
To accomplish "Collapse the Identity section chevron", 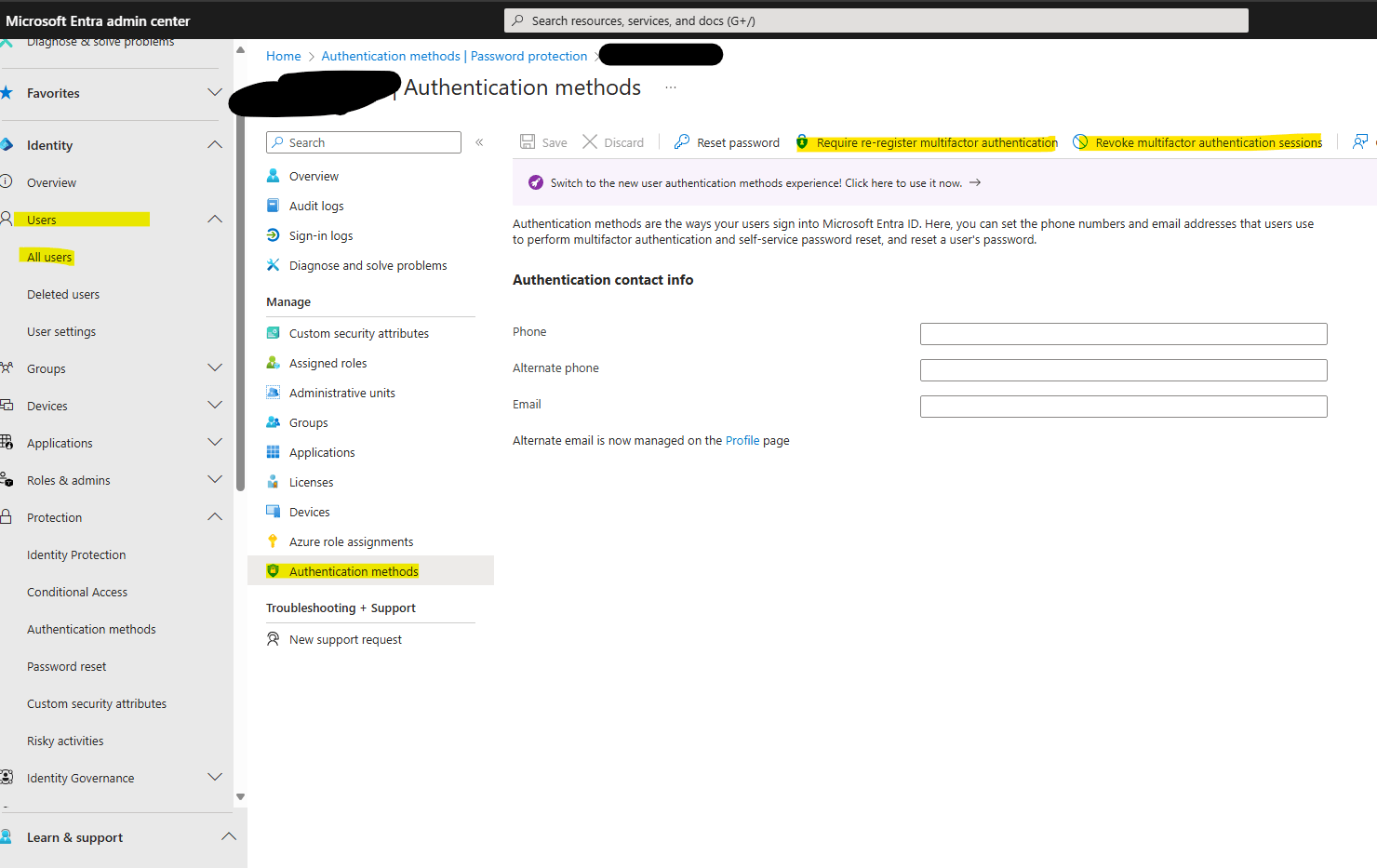I will click(215, 144).
